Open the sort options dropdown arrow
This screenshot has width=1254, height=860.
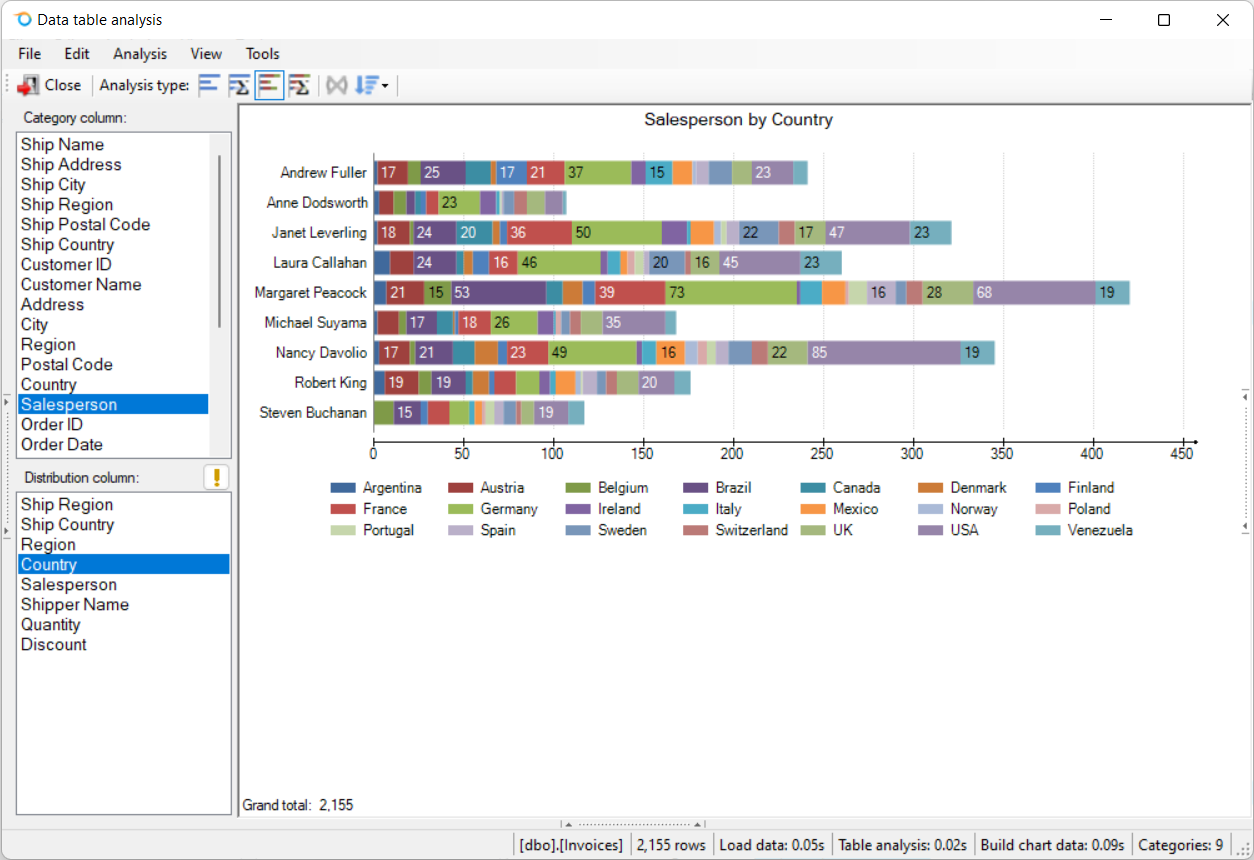[x=385, y=86]
